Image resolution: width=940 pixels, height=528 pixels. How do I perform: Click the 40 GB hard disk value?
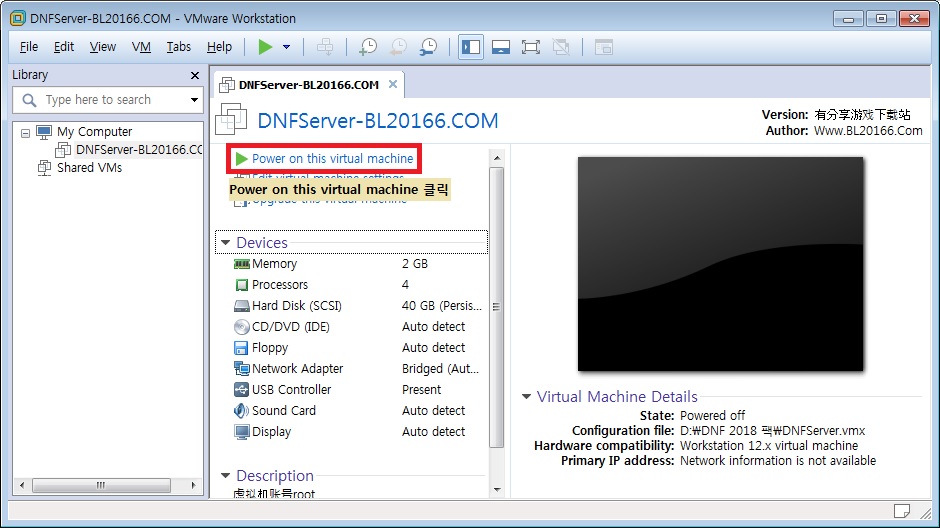pos(442,306)
